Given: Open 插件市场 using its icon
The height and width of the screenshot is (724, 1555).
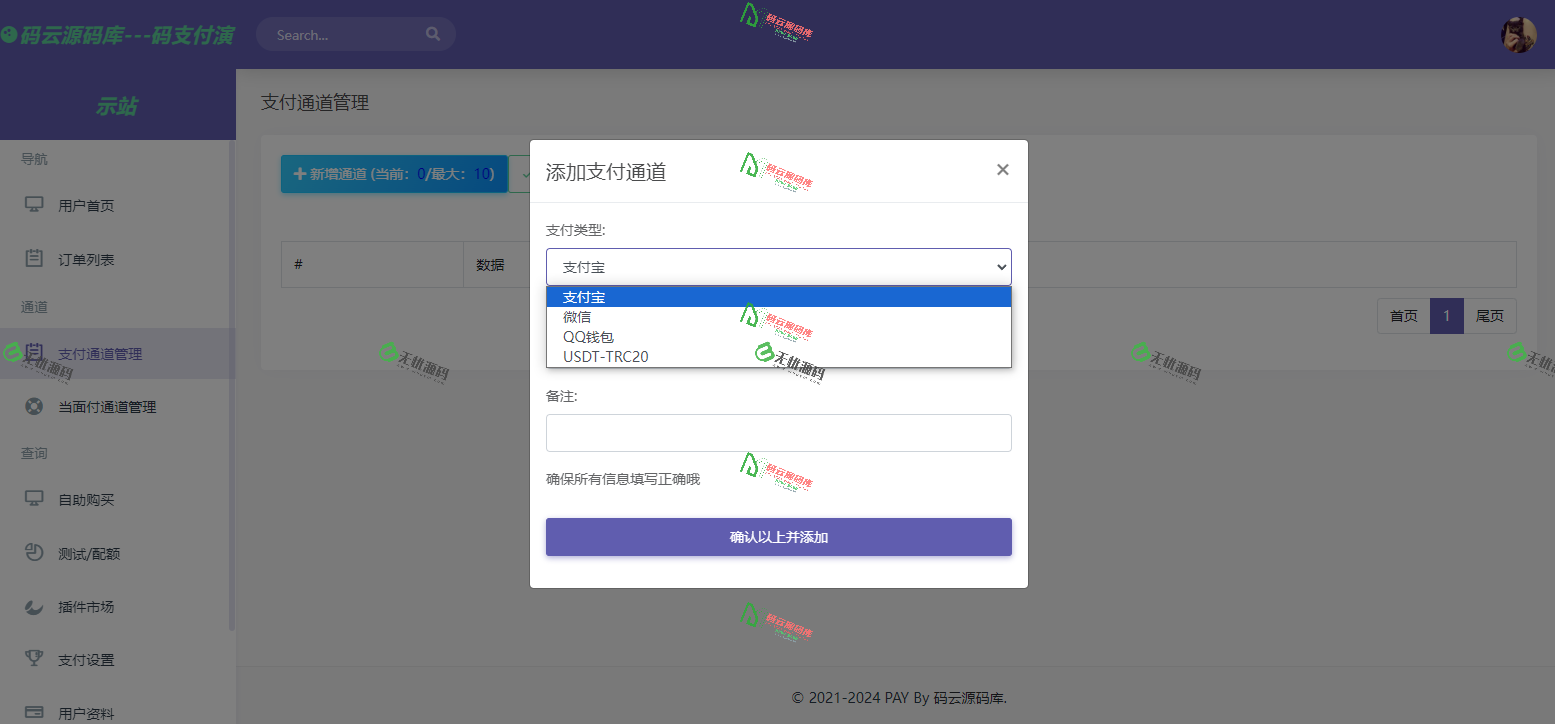Looking at the screenshot, I should 33,606.
